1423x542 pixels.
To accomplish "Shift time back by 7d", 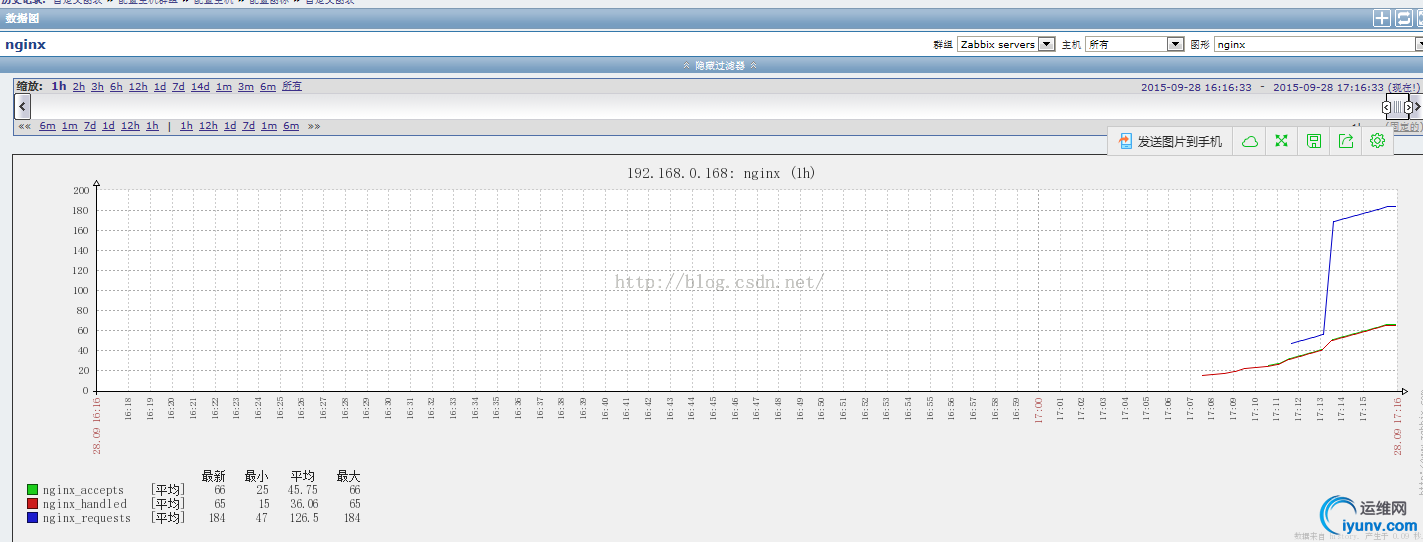I will point(90,126).
